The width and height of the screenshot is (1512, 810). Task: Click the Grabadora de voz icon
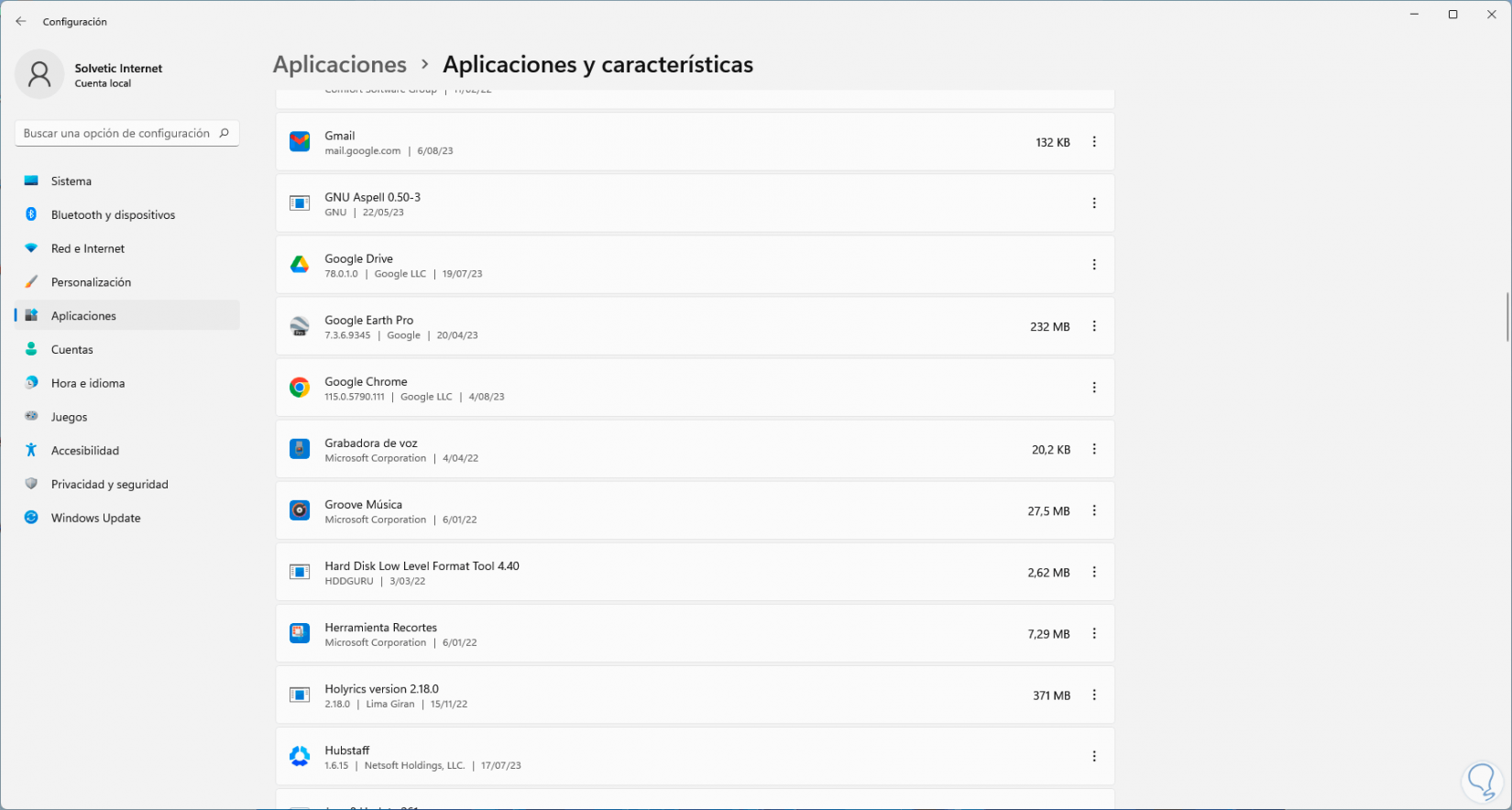click(300, 449)
